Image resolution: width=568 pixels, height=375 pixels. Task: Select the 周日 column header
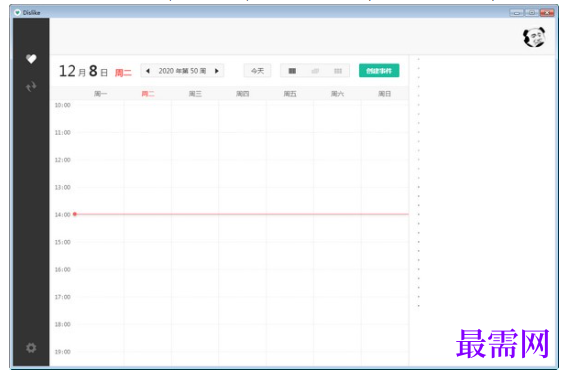tap(384, 94)
